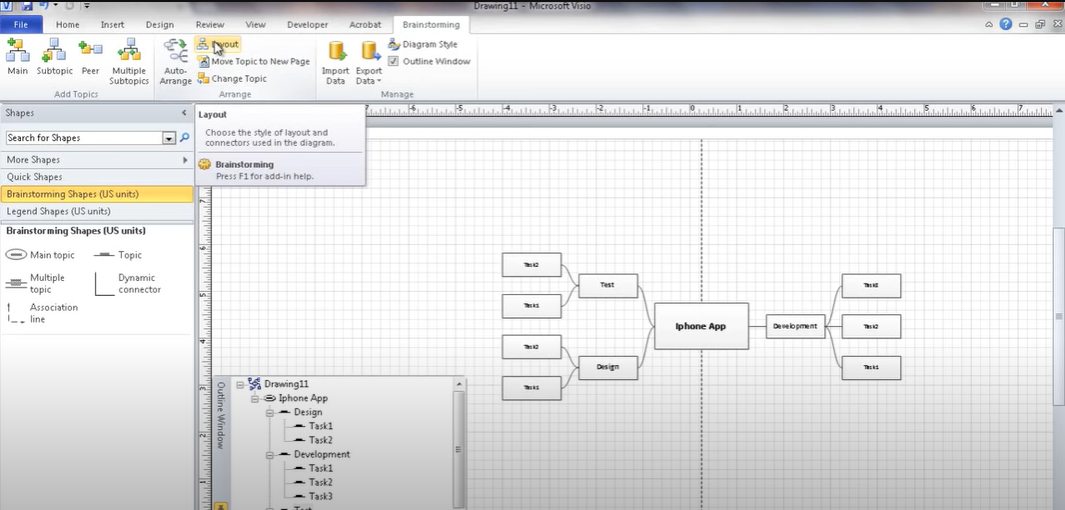This screenshot has height=510, width=1065.
Task: Select the Iphone App shape on the canvas
Action: pos(701,326)
